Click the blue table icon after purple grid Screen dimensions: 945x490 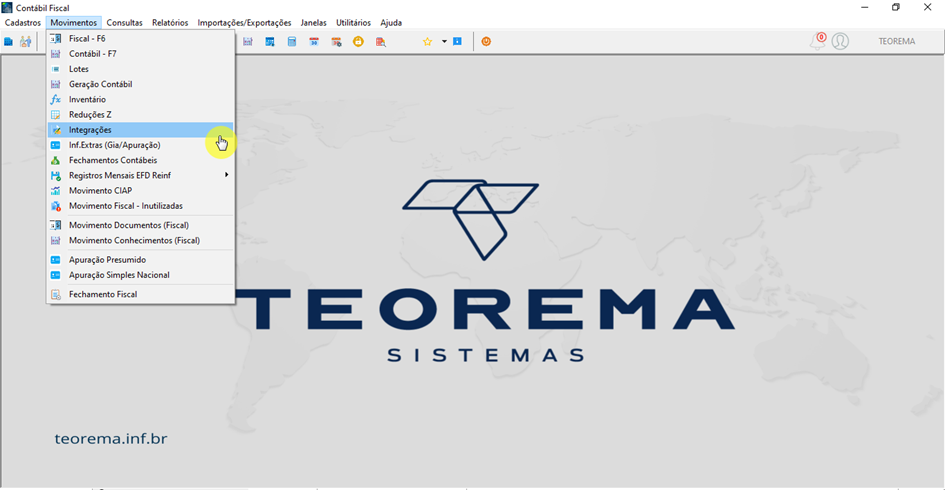click(x=270, y=42)
